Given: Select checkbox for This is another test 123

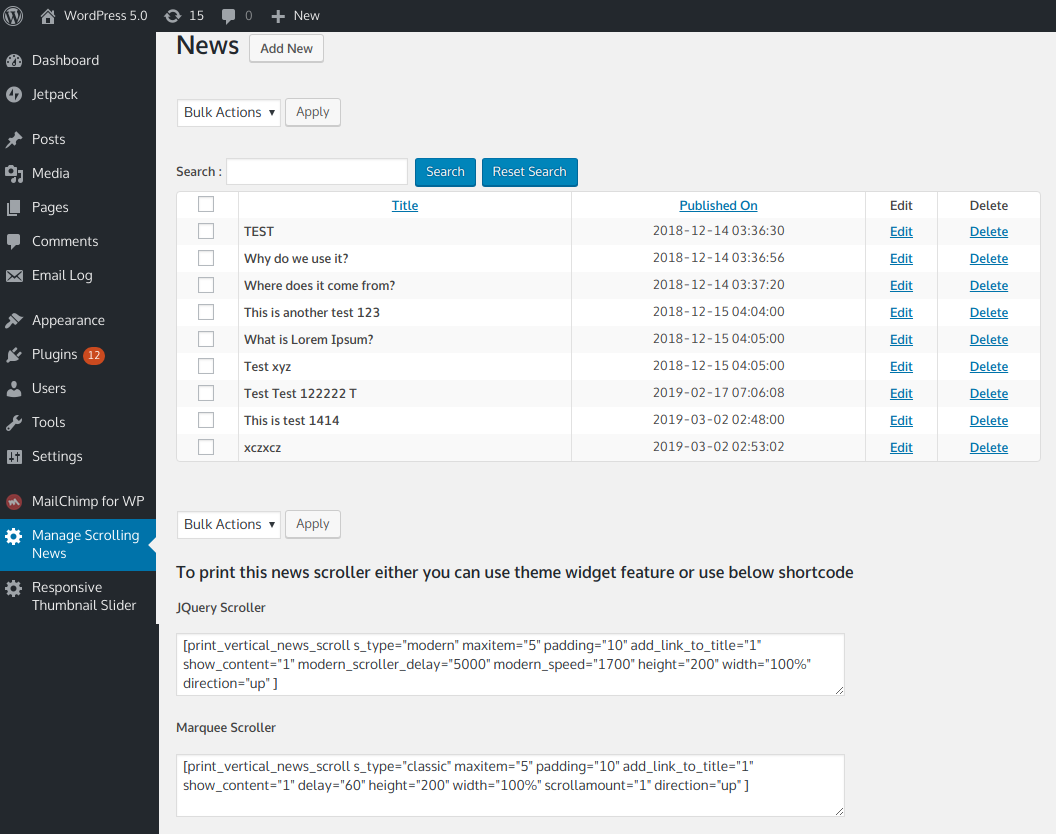Looking at the screenshot, I should point(206,312).
